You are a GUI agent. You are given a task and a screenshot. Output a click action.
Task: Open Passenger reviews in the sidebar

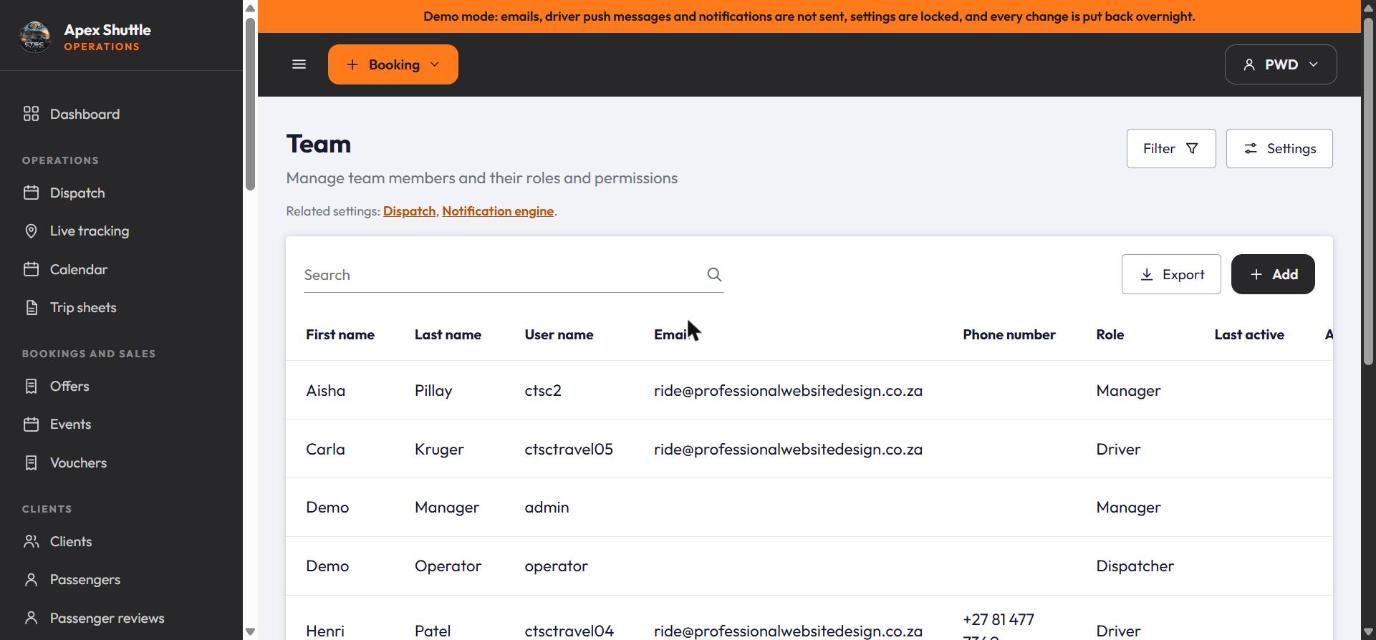pos(107,618)
